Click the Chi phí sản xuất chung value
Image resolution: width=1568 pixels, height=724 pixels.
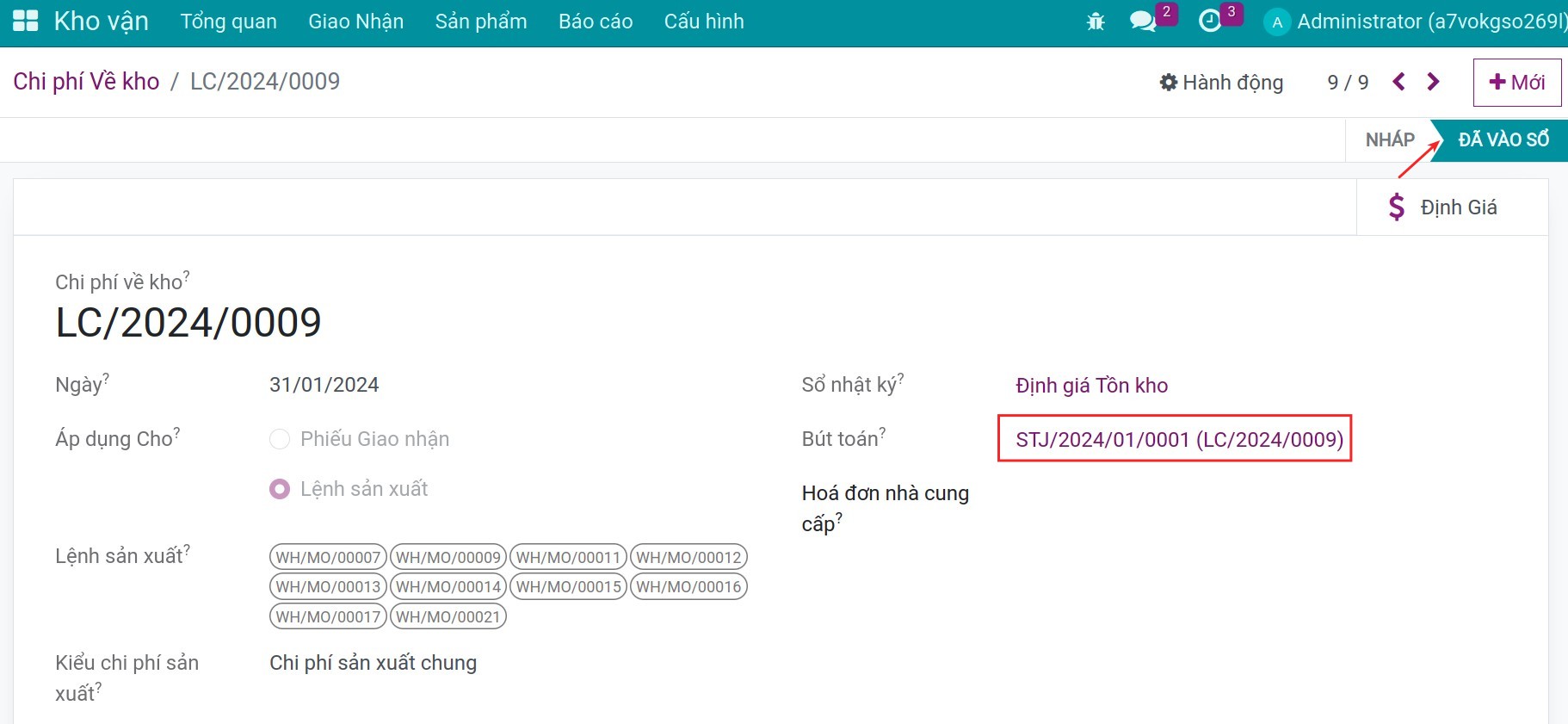click(373, 663)
